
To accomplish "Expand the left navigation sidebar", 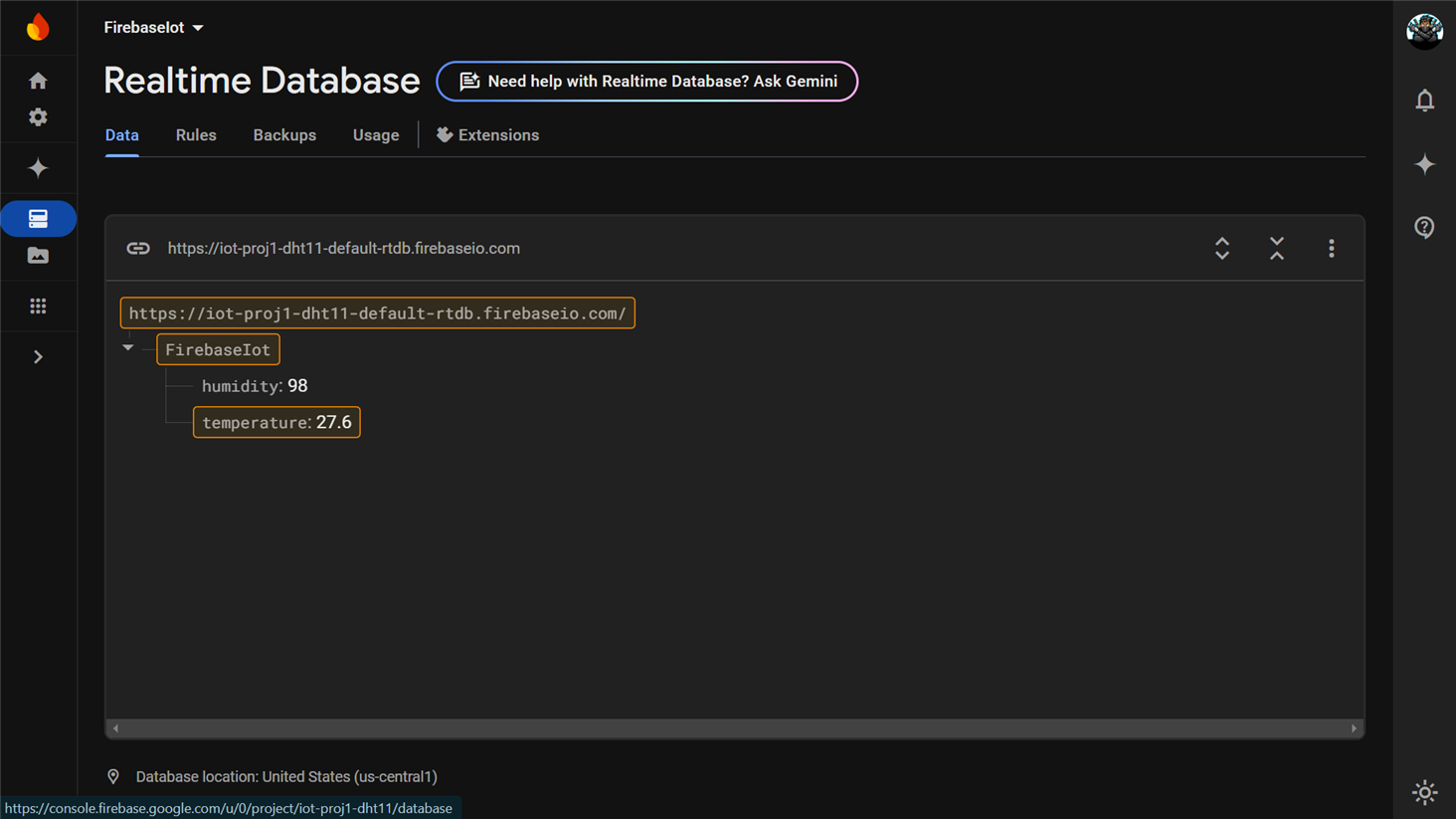I will [38, 356].
